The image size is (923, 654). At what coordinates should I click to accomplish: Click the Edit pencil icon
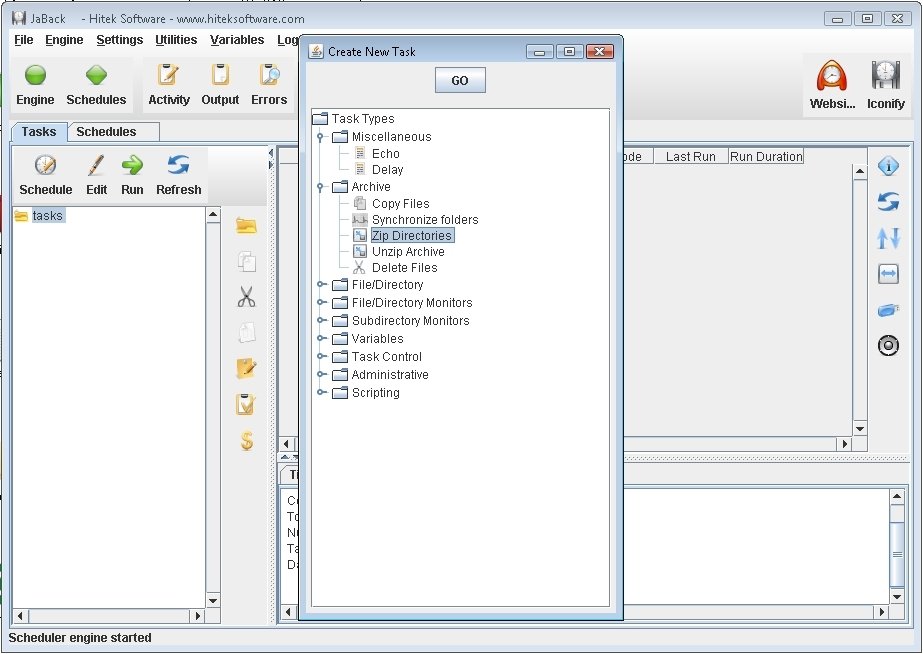pyautogui.click(x=96, y=165)
